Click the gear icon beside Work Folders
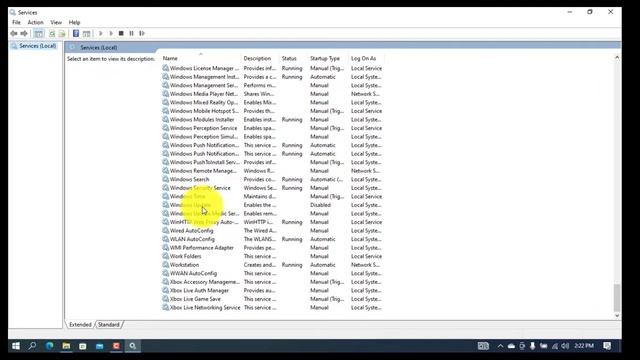This screenshot has width=640, height=360. (x=165, y=256)
